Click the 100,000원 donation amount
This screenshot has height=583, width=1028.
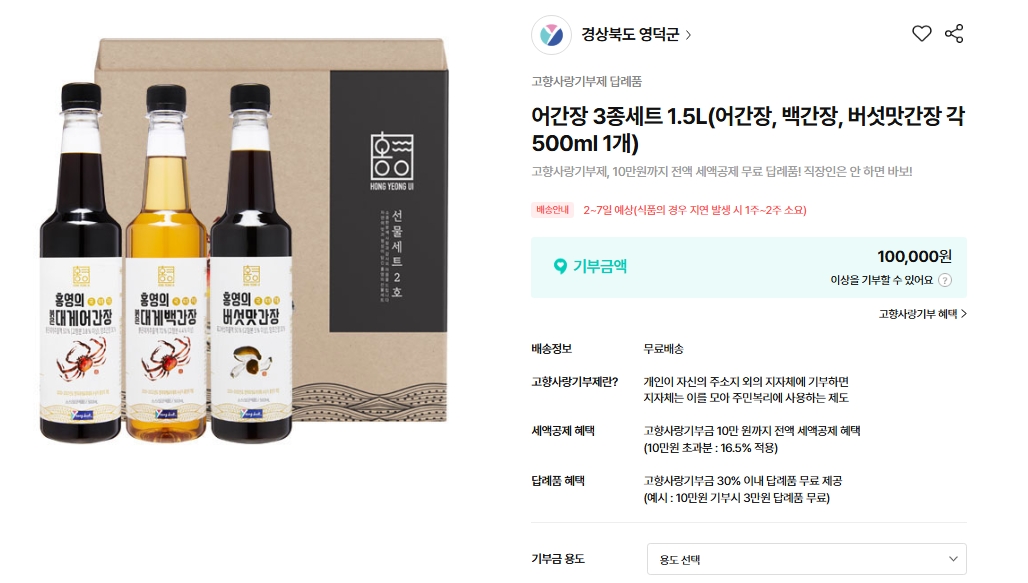coord(914,256)
